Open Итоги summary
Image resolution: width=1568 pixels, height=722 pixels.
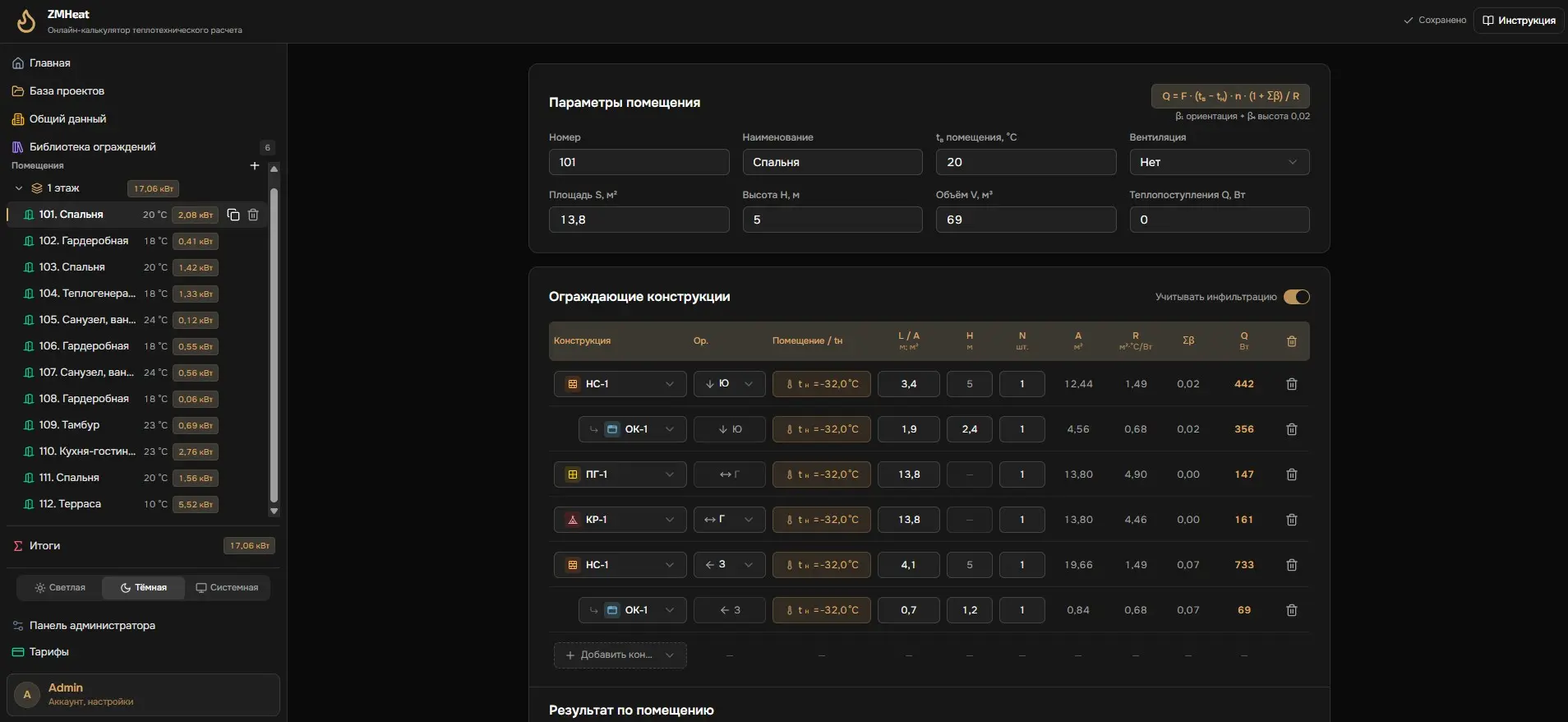click(x=143, y=546)
